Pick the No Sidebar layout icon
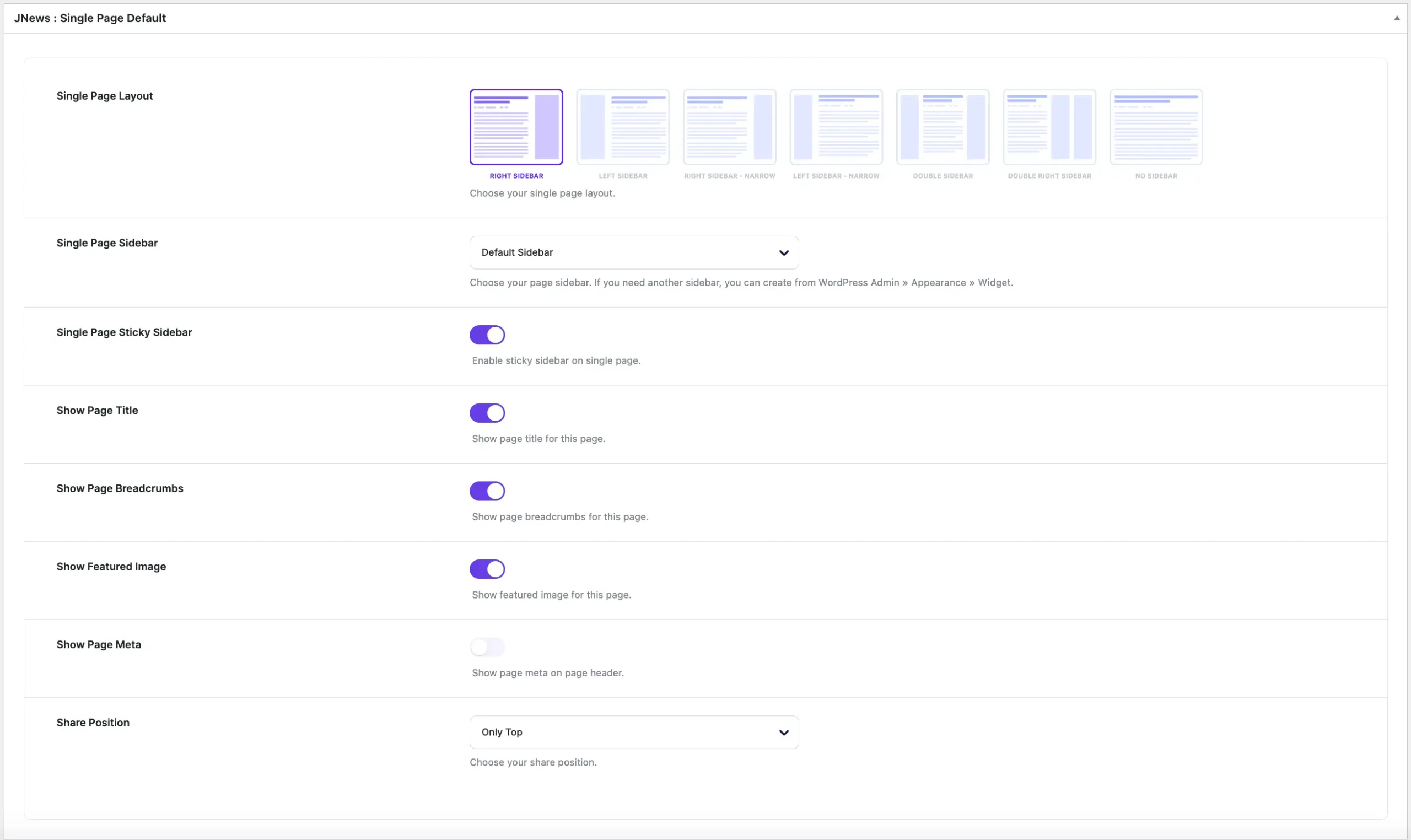1411x840 pixels. point(1156,127)
